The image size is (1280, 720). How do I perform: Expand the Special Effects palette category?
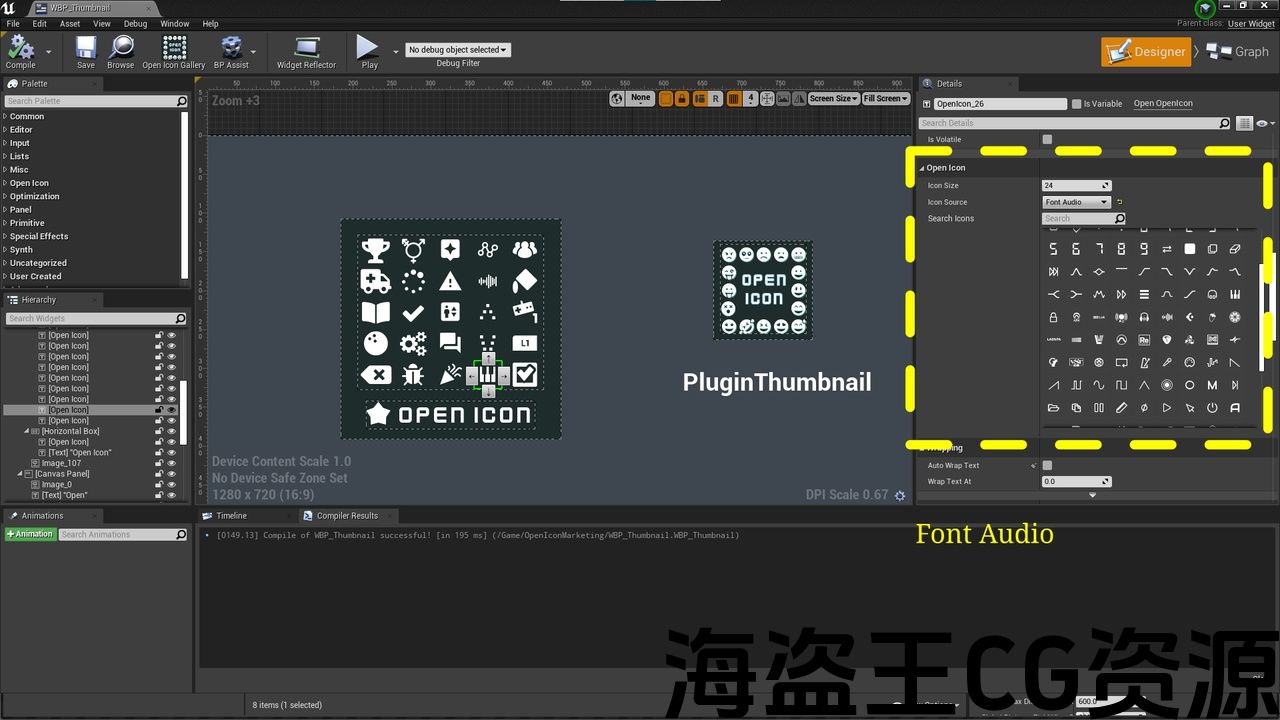tap(39, 237)
